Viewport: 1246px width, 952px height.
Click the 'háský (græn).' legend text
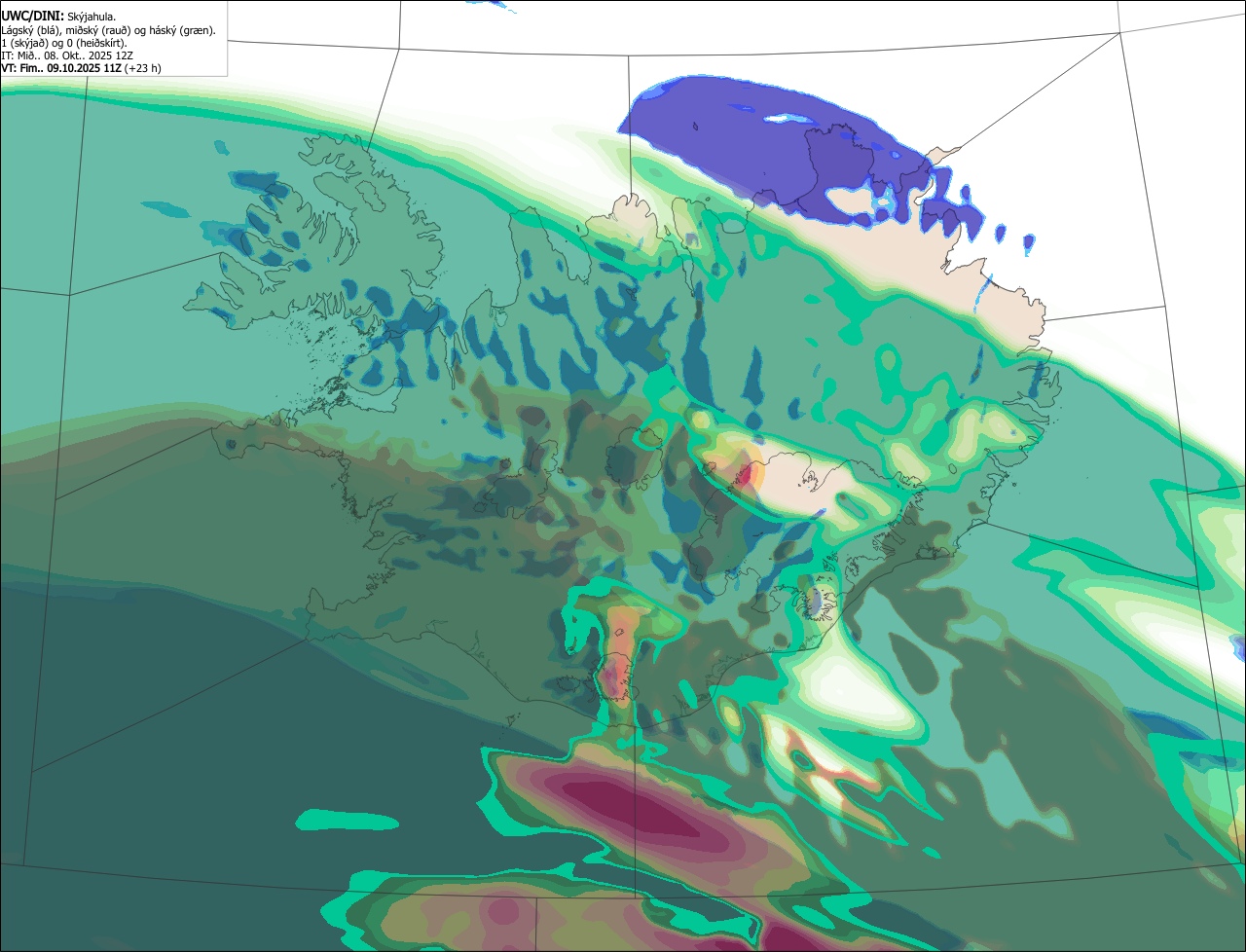182,31
